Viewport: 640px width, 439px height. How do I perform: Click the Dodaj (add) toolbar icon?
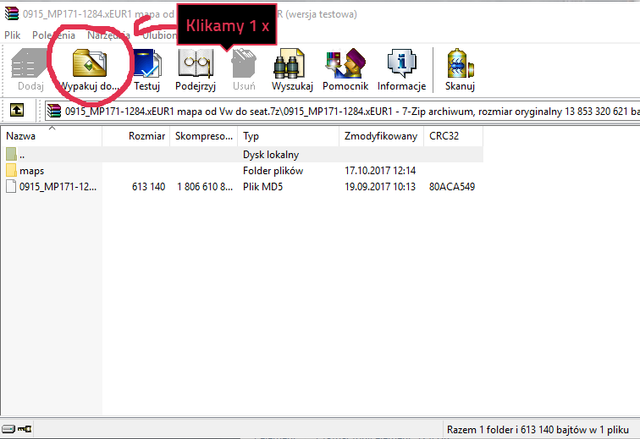click(x=29, y=63)
